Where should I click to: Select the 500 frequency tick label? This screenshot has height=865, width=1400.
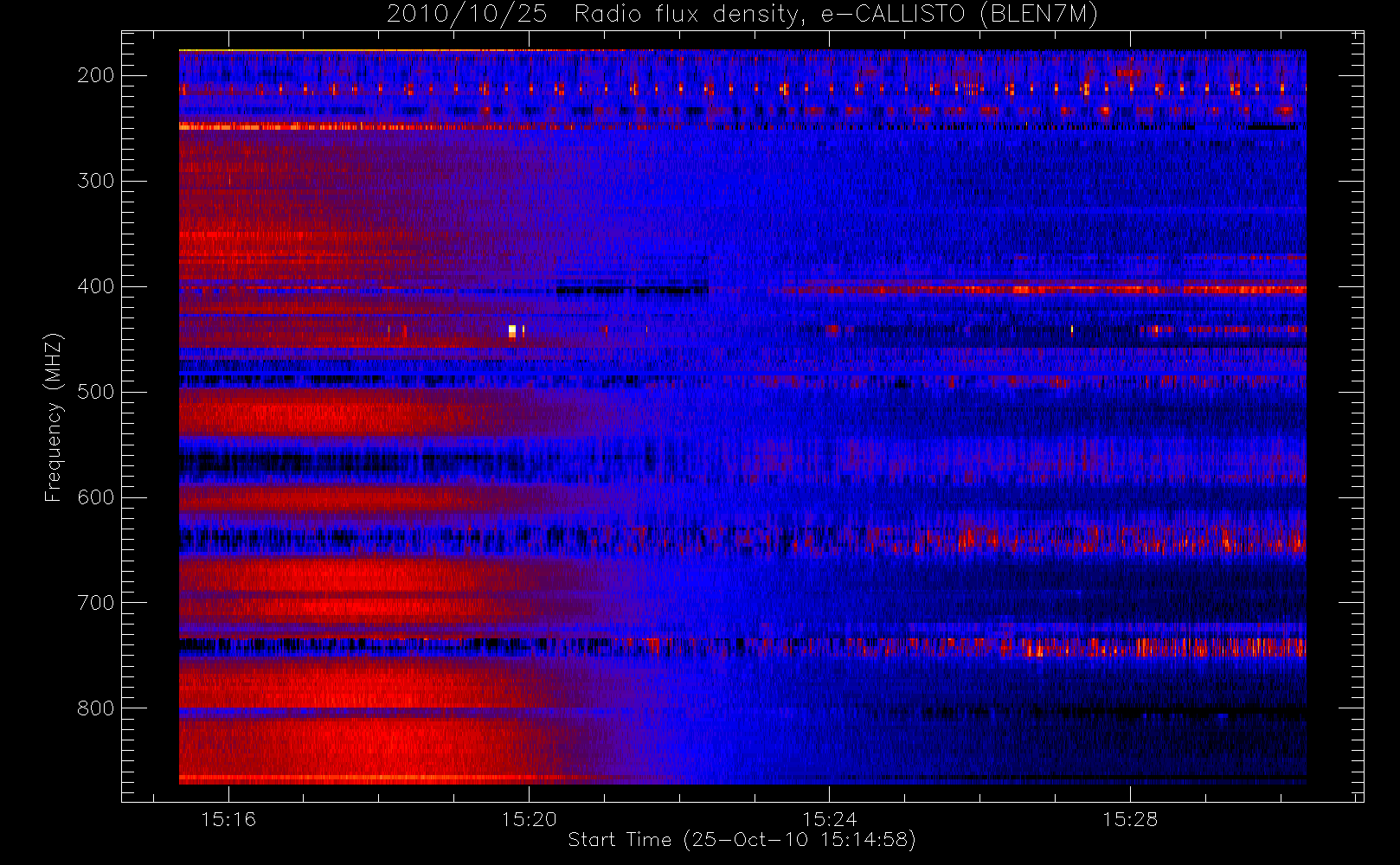pos(95,392)
